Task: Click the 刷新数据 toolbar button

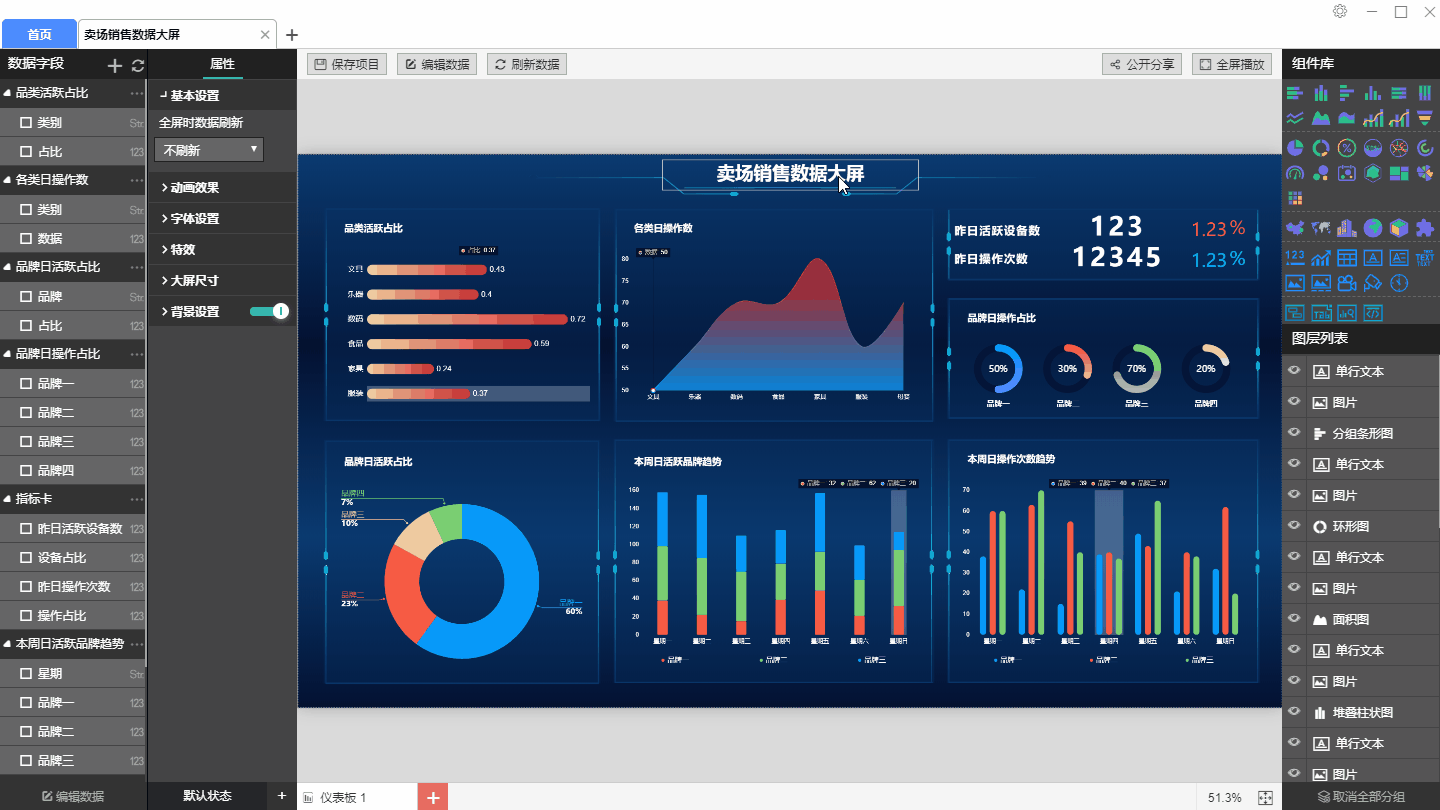Action: tap(527, 64)
